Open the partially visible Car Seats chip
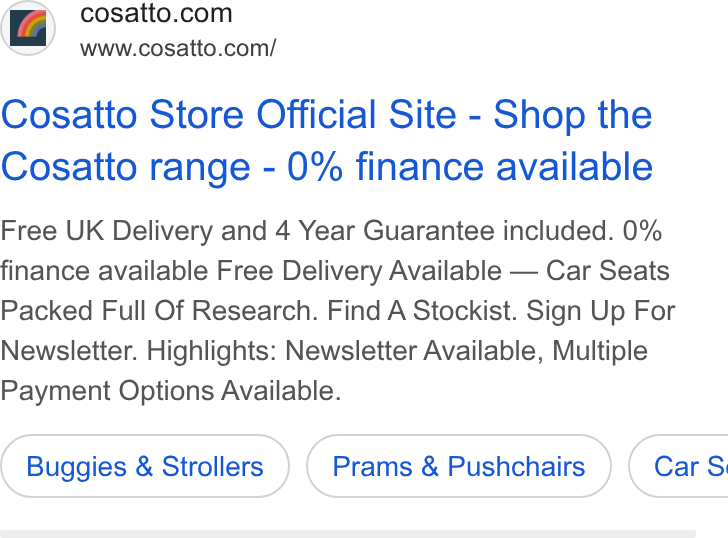Viewport: 728px width, 538px height. 679,466
